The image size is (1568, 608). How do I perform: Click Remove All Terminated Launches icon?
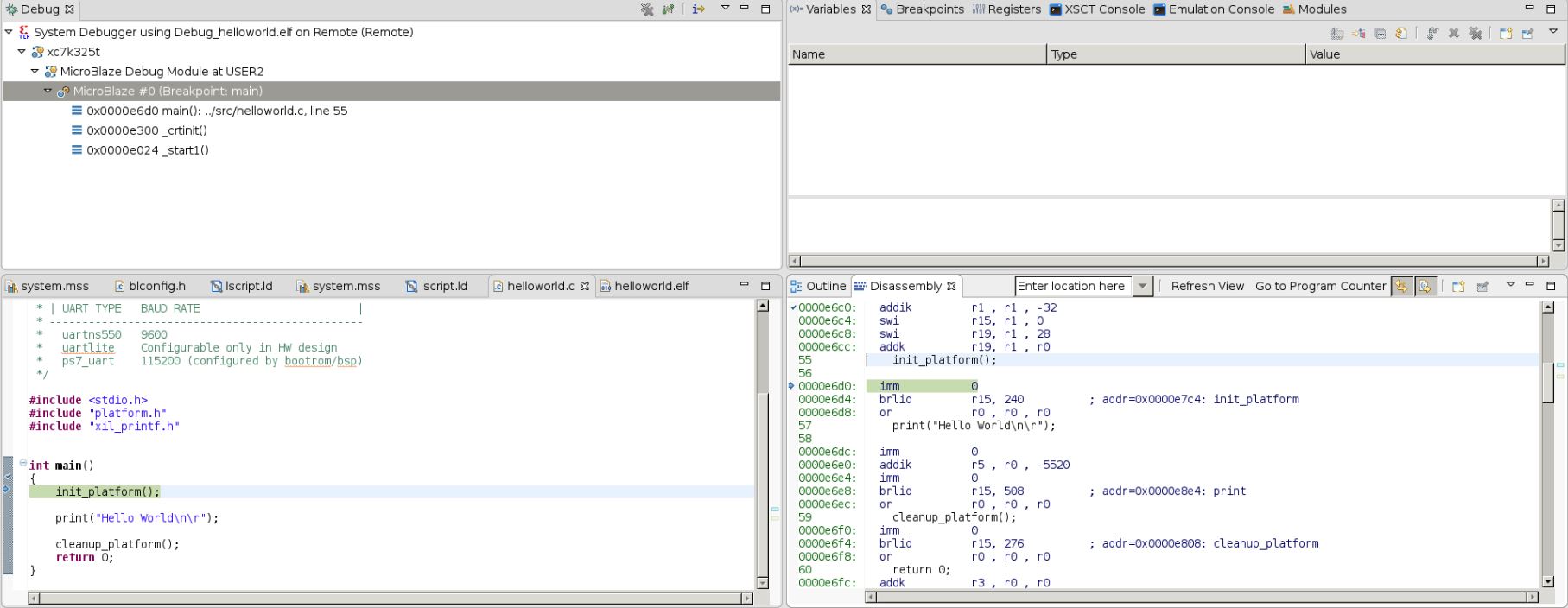point(647,9)
